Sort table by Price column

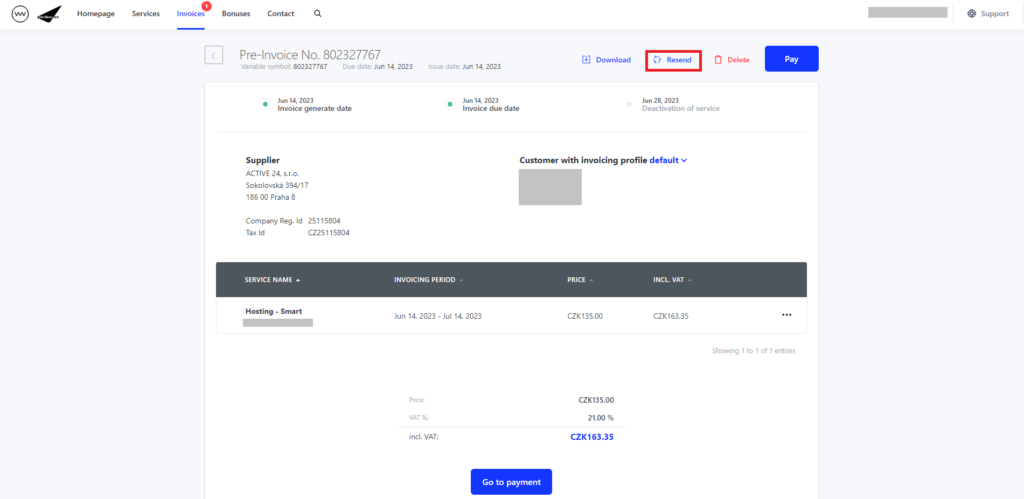pyautogui.click(x=580, y=280)
